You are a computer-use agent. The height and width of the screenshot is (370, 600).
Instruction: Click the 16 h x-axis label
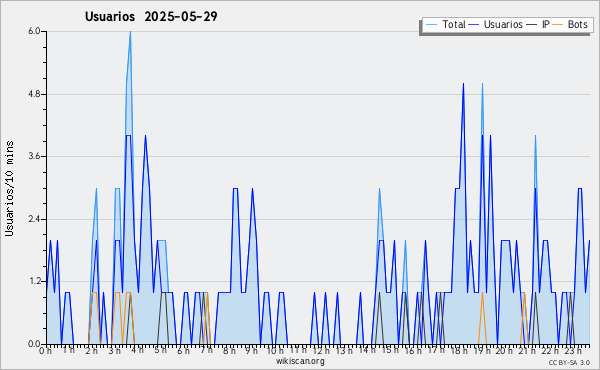tap(413, 350)
